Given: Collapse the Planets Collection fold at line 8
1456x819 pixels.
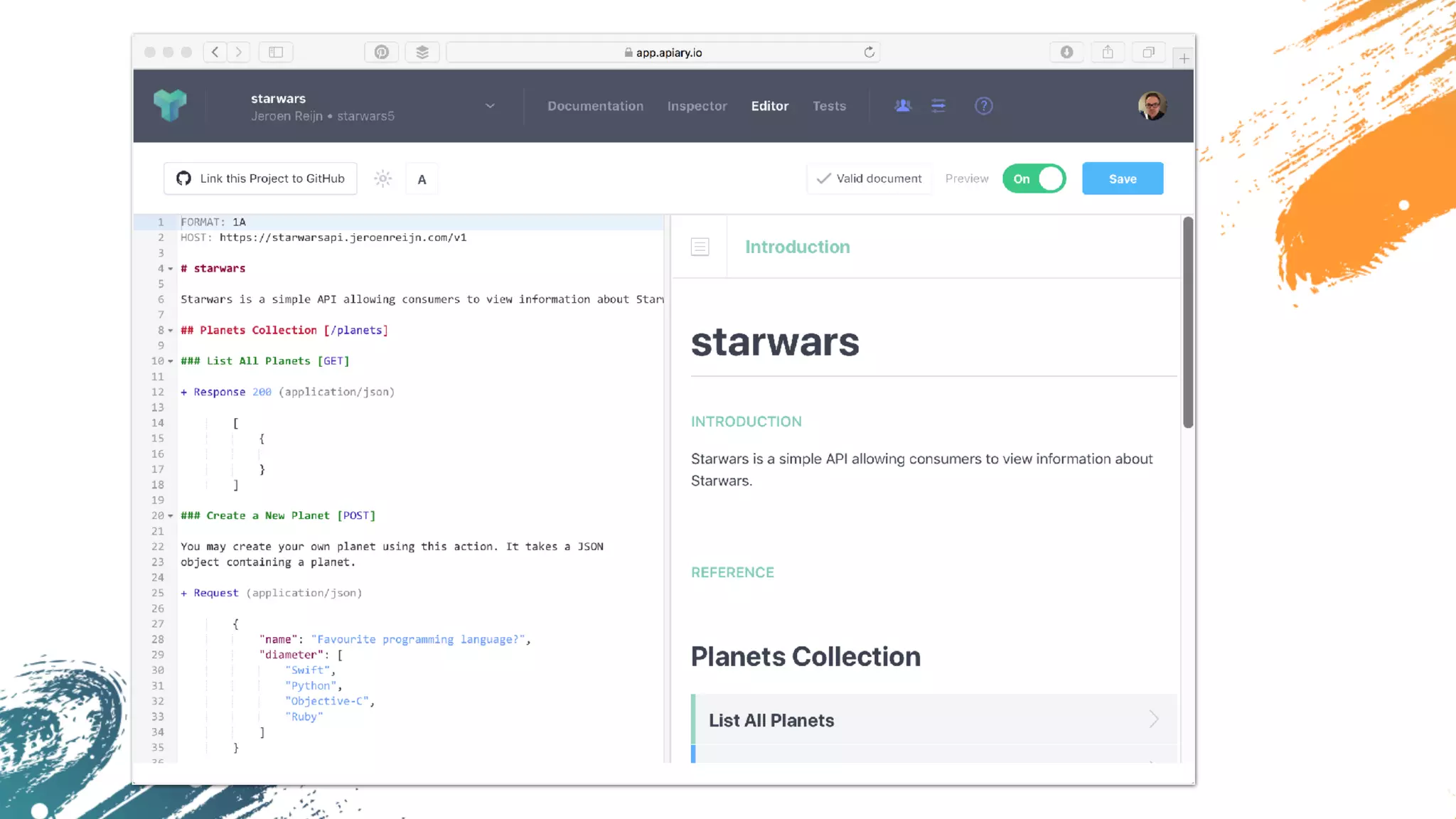Looking at the screenshot, I should [x=171, y=330].
